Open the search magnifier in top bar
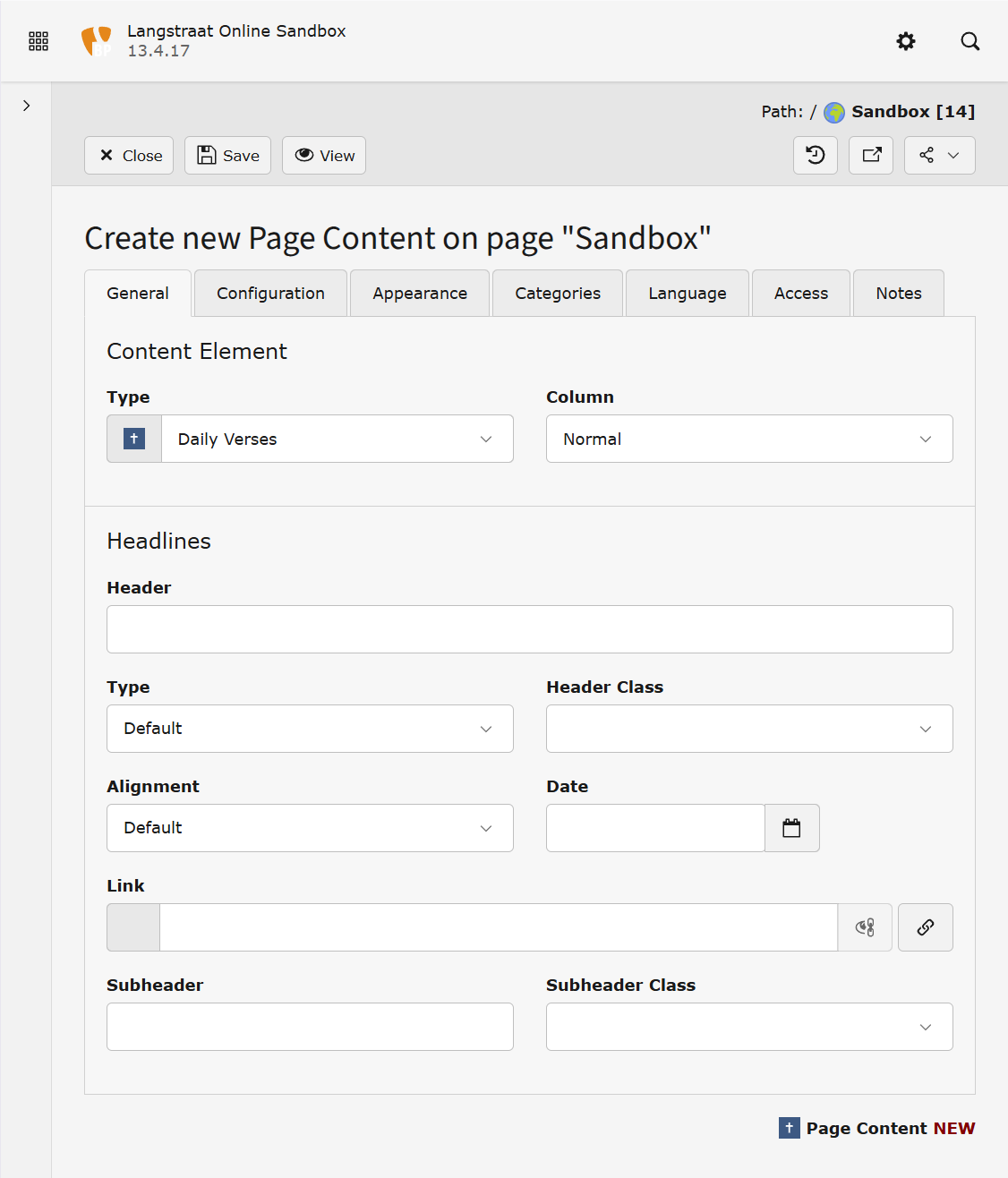This screenshot has width=1008, height=1178. 970,41
